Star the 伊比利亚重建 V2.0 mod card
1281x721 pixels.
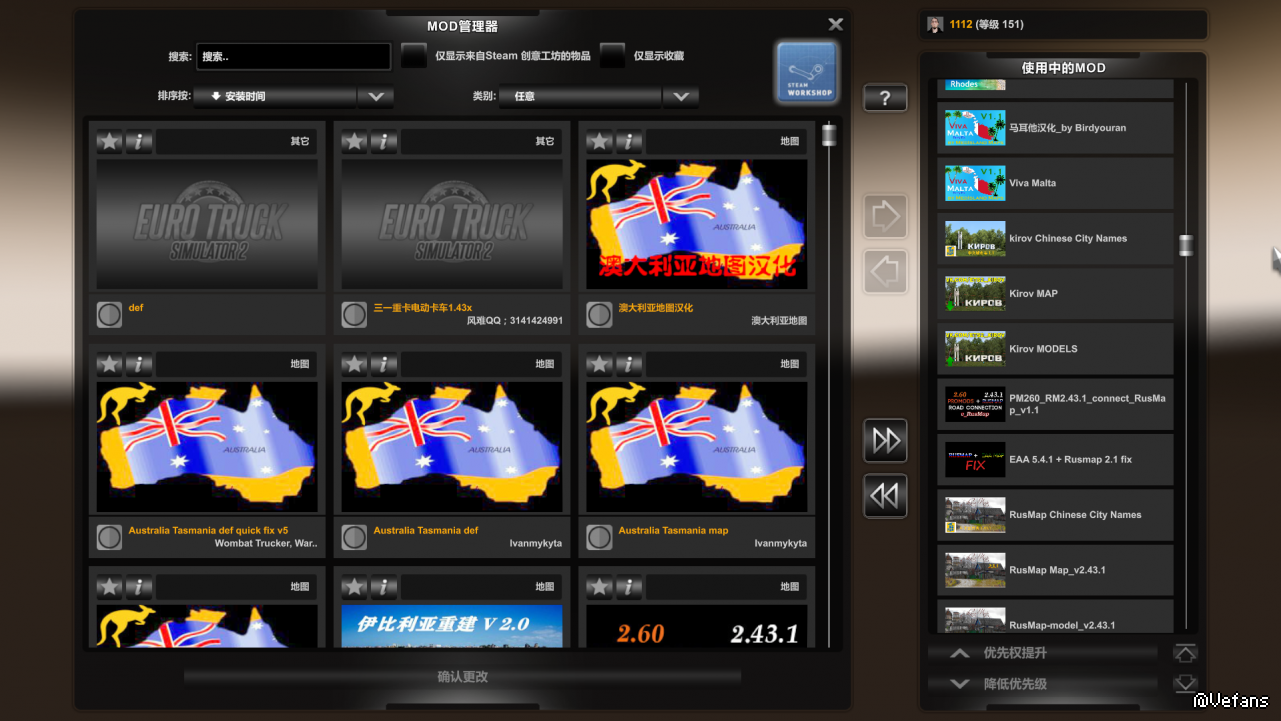tap(355, 587)
